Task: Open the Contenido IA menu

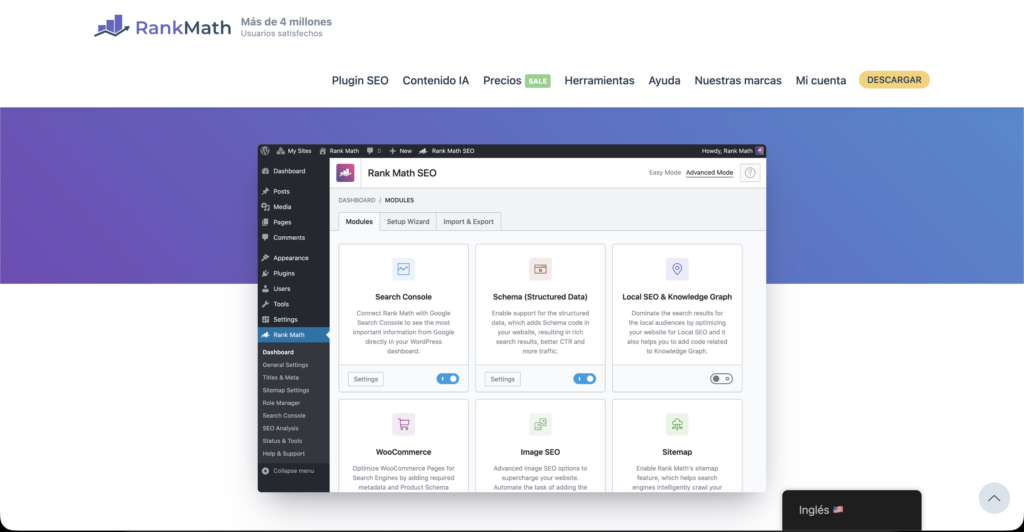Action: click(436, 80)
